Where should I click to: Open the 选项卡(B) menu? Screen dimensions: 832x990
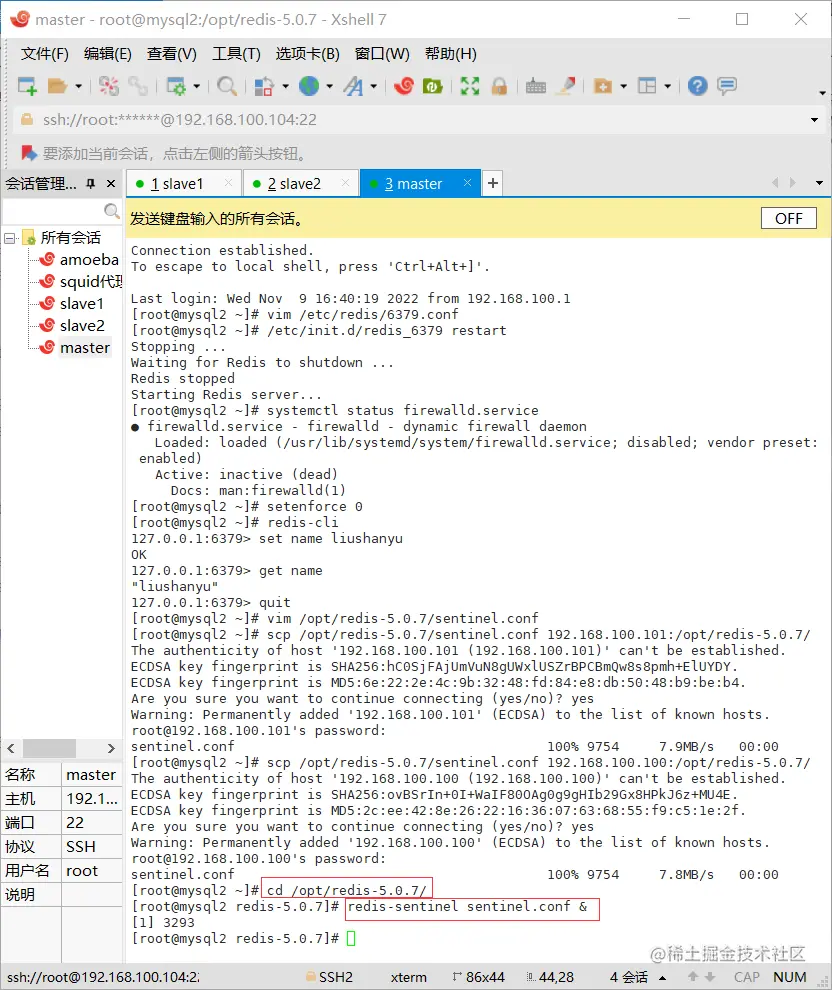[x=307, y=54]
